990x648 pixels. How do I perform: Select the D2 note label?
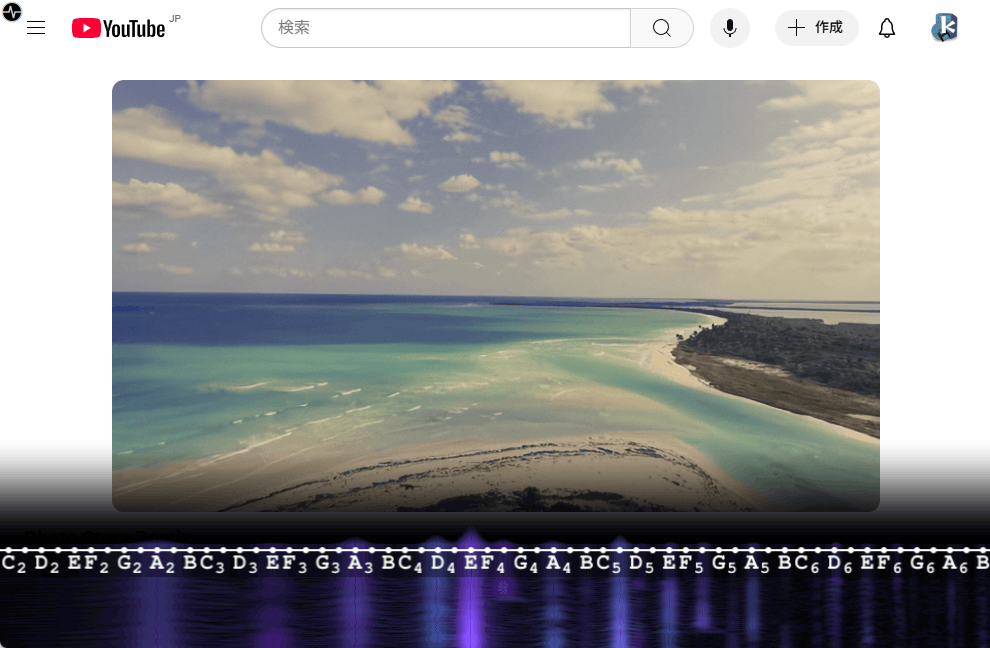(x=47, y=563)
